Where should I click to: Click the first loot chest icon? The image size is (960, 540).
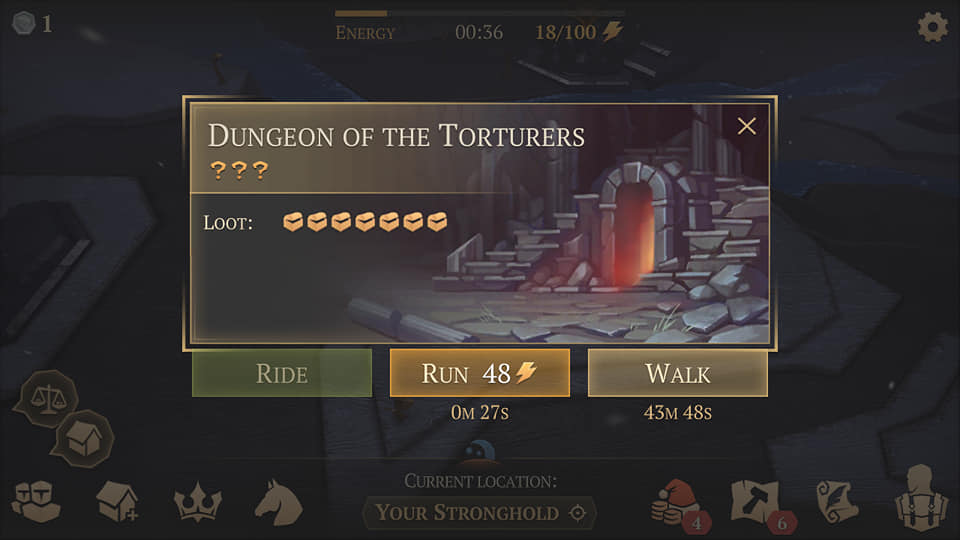(x=293, y=222)
